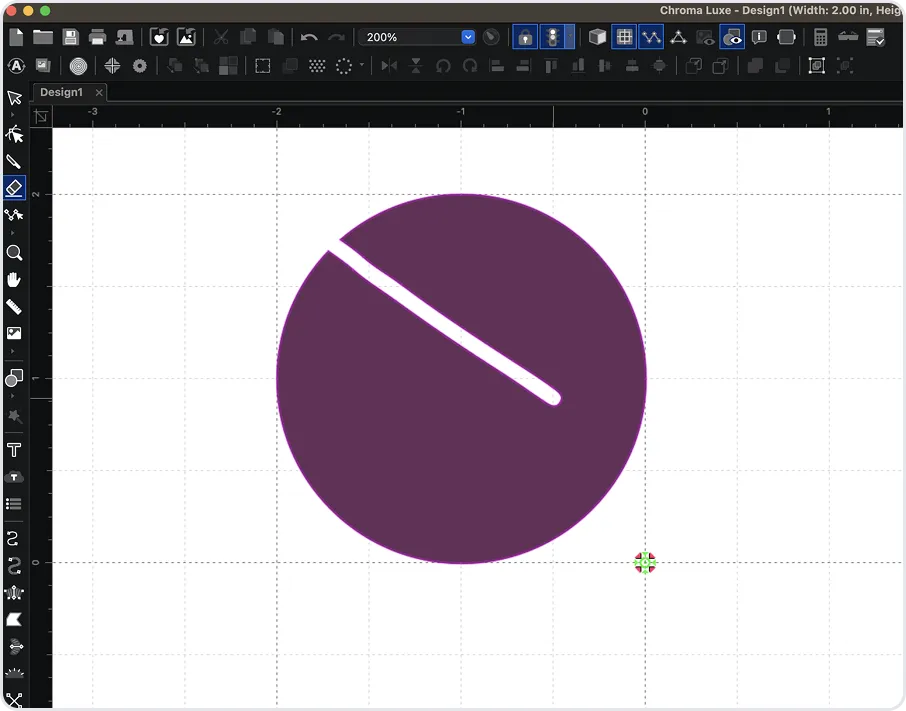Screen dimensions: 906x711
Task: Click the dotted circle arrangement icon
Action: [x=344, y=66]
